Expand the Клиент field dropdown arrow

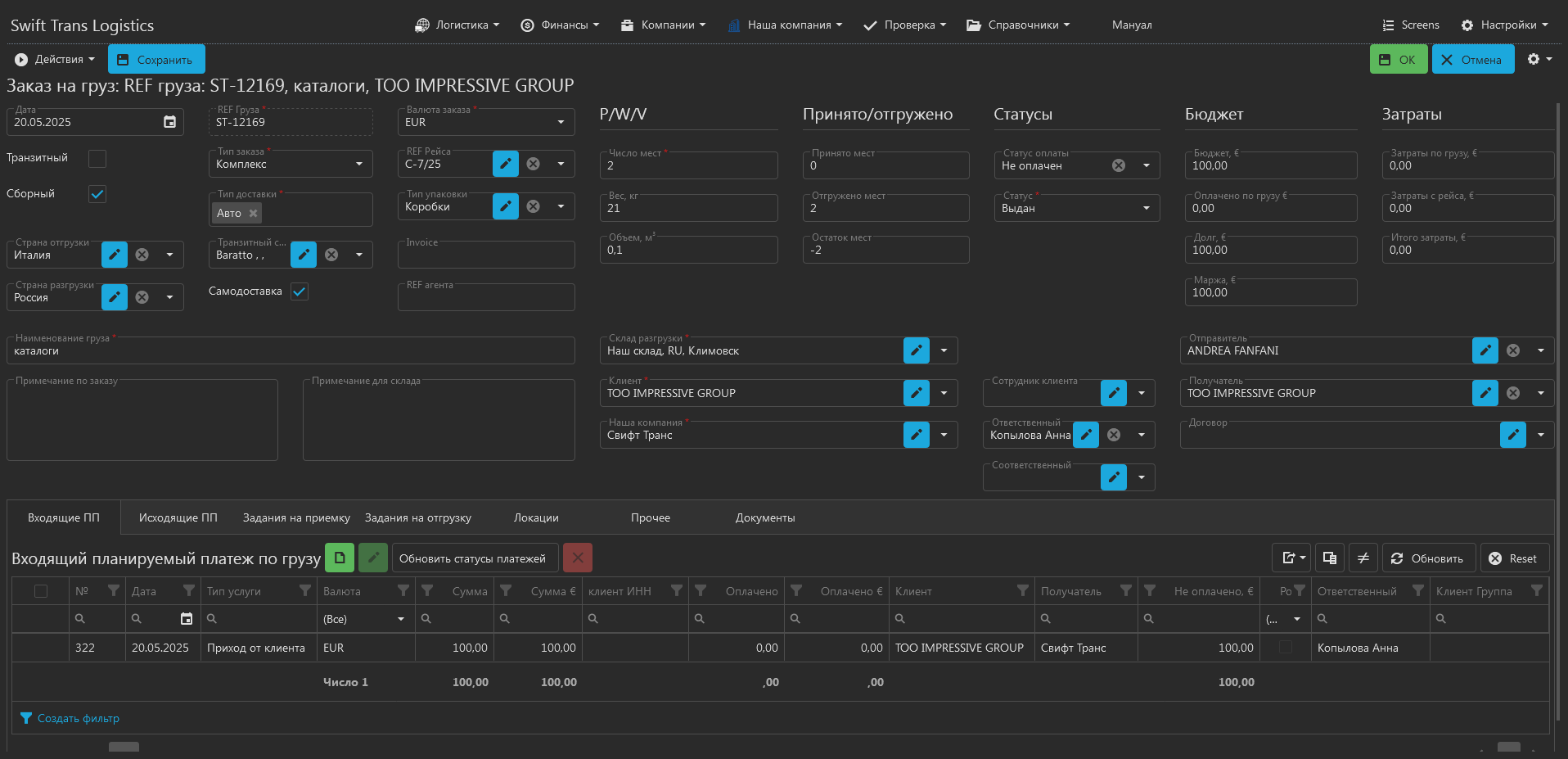[x=944, y=393]
